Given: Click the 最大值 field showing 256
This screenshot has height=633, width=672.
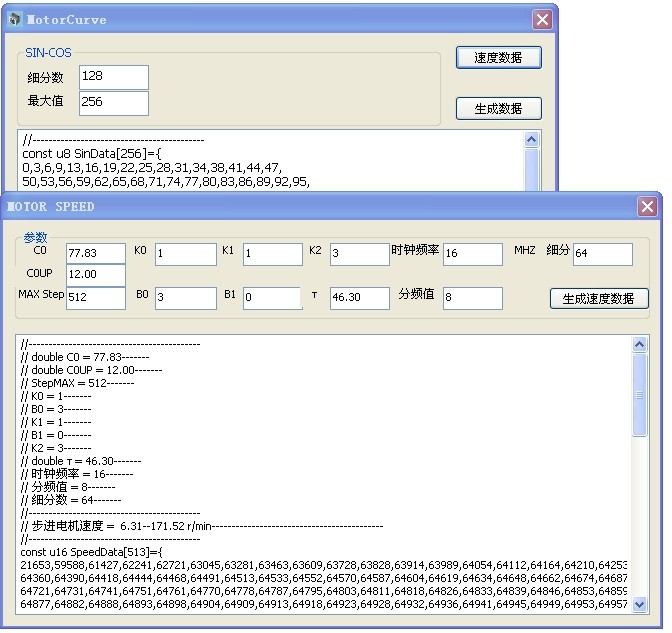Looking at the screenshot, I should tap(114, 103).
